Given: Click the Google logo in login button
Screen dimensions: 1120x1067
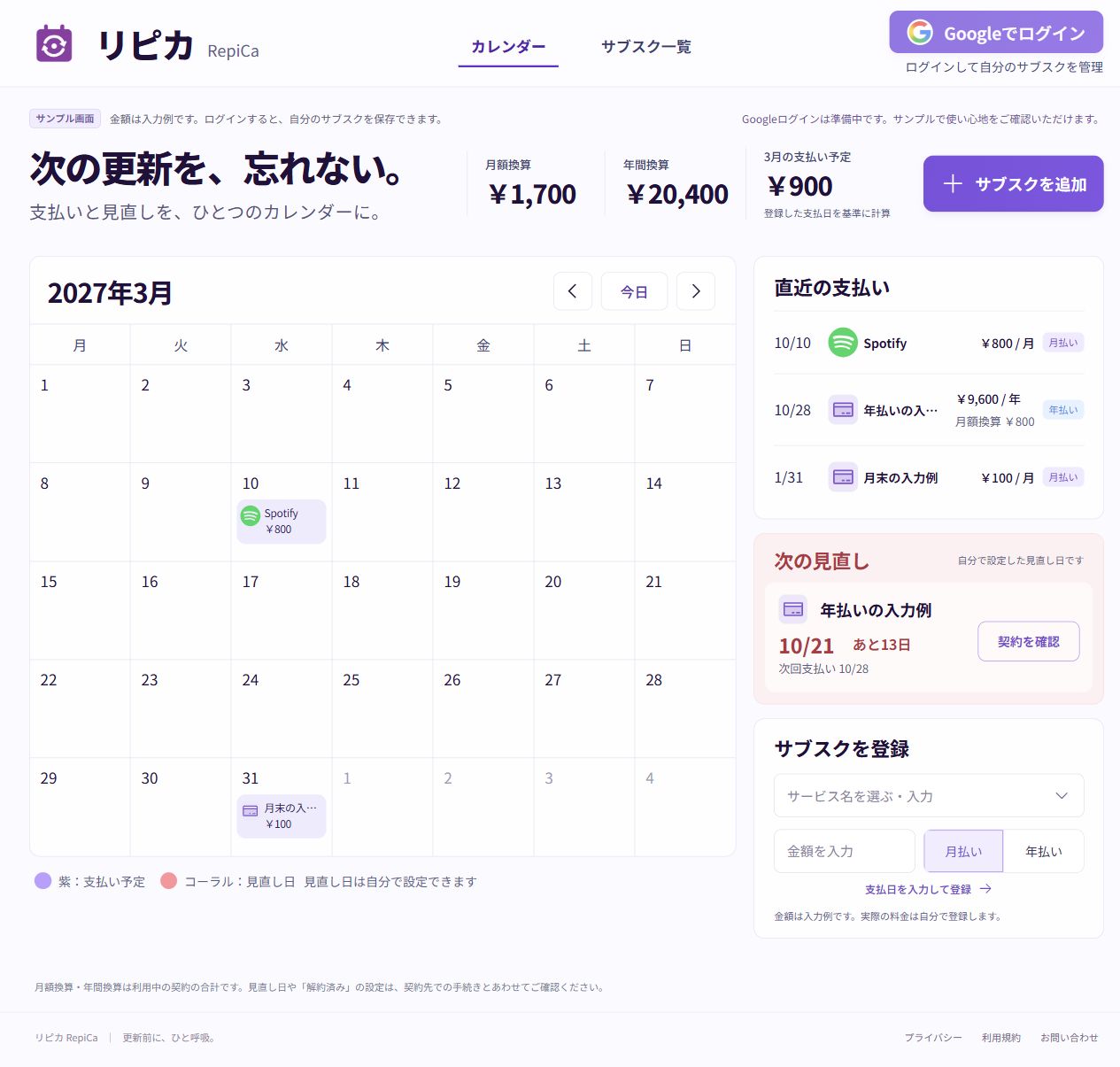Looking at the screenshot, I should click(920, 33).
